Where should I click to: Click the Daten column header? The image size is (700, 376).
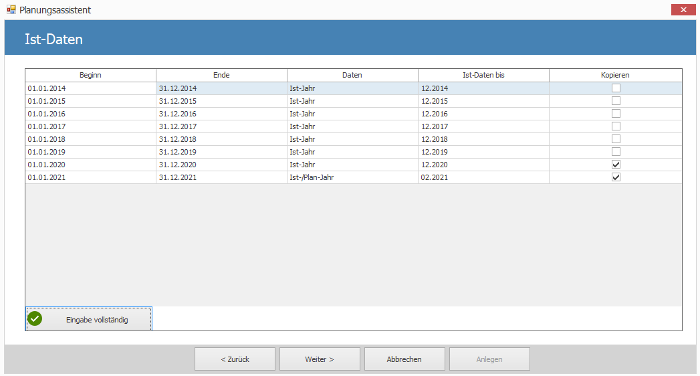(x=353, y=75)
